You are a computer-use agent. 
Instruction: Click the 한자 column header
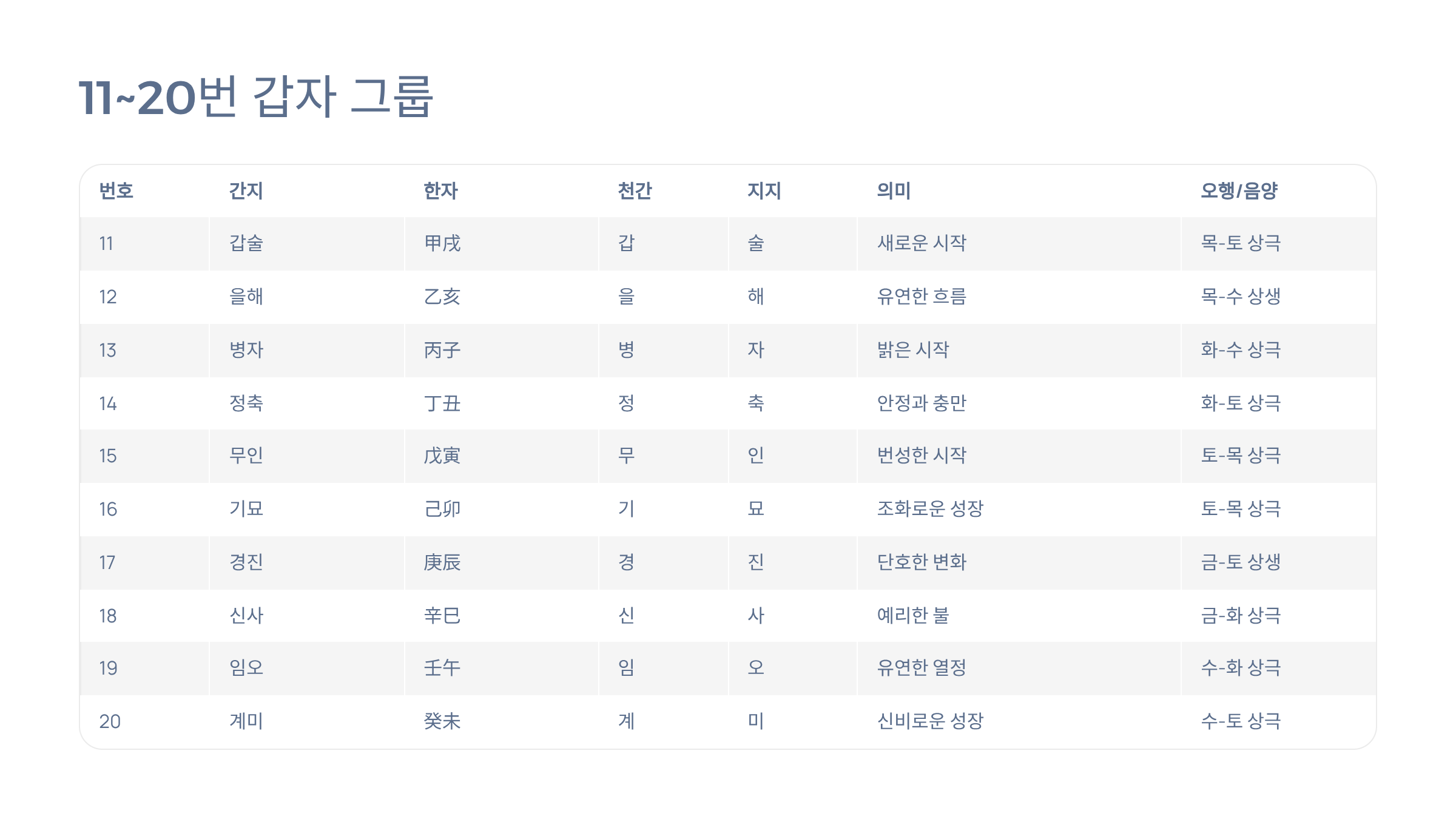point(440,190)
